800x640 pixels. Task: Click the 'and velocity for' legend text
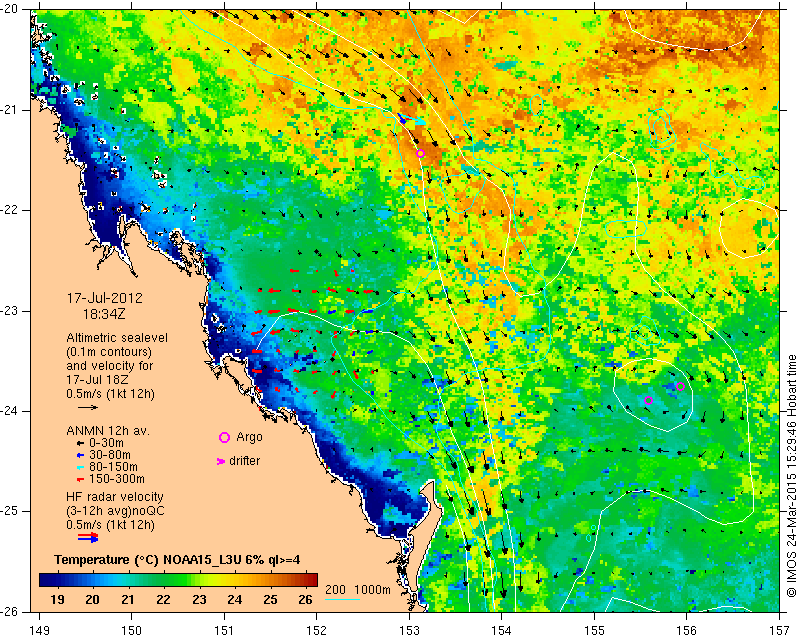[110, 366]
